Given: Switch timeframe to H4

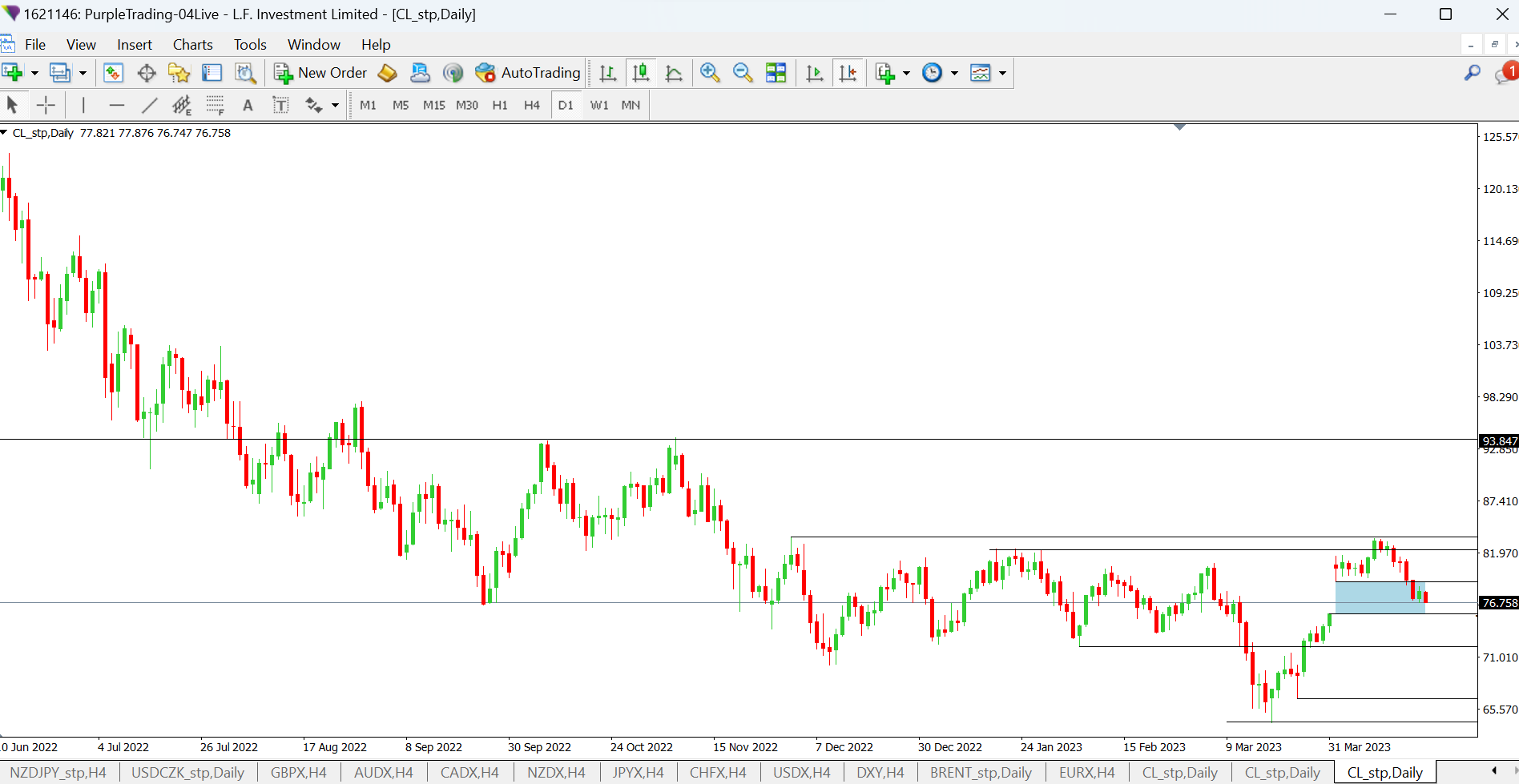Looking at the screenshot, I should (532, 105).
